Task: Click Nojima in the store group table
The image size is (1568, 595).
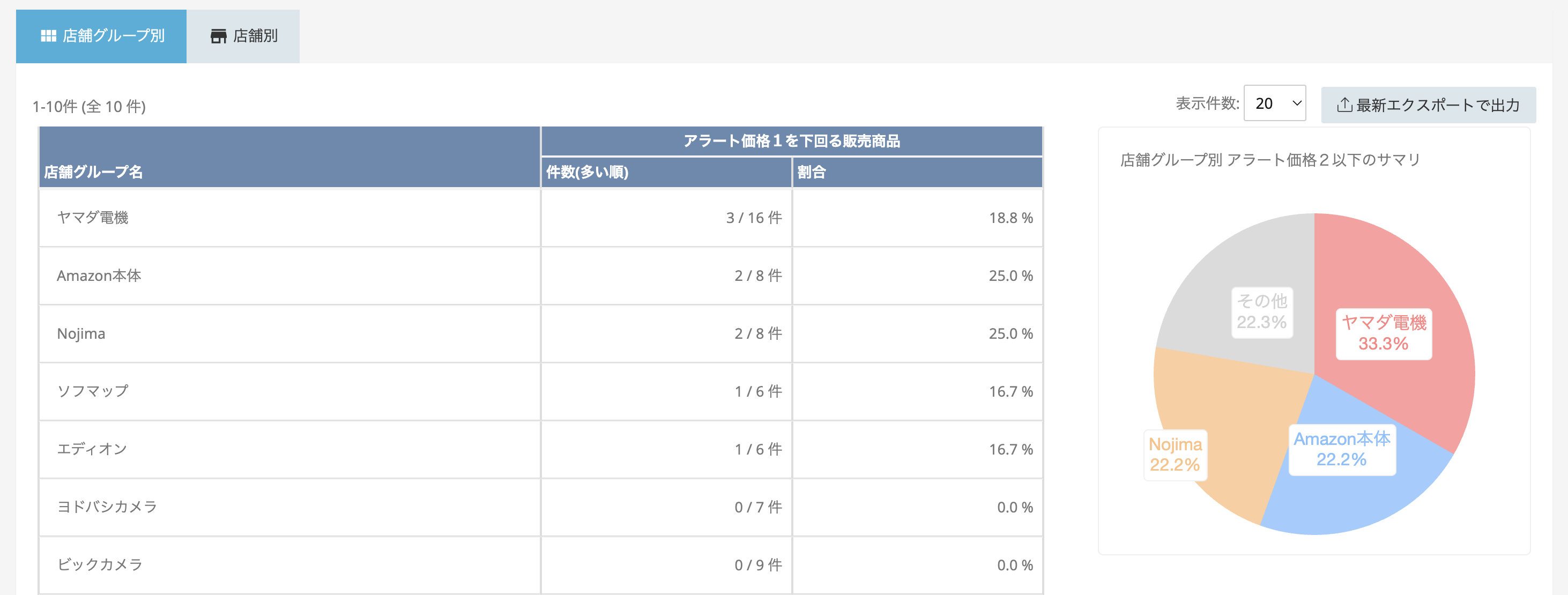Action: 81,333
